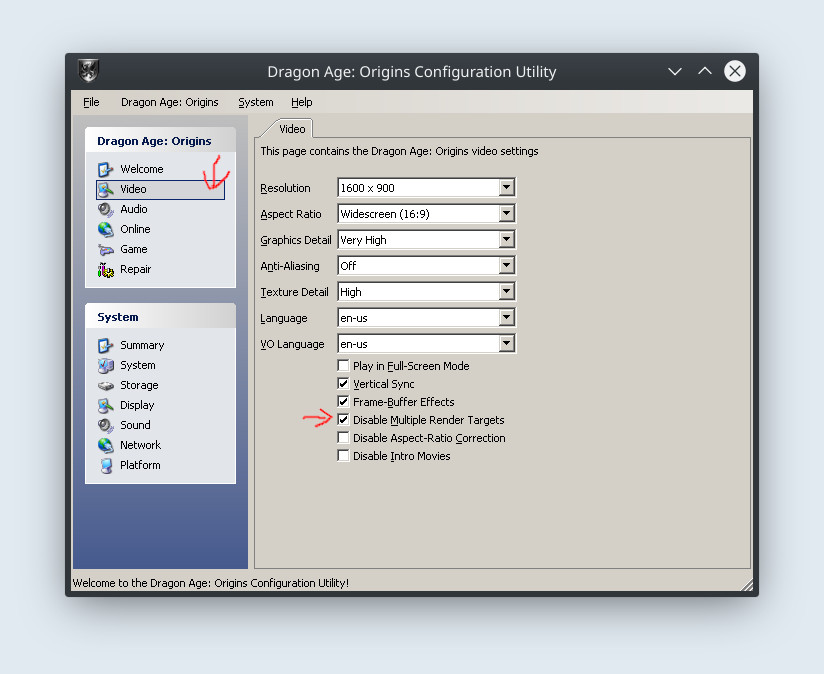Click the Widescreen (16:9) value field
The image size is (824, 674).
[x=419, y=213]
